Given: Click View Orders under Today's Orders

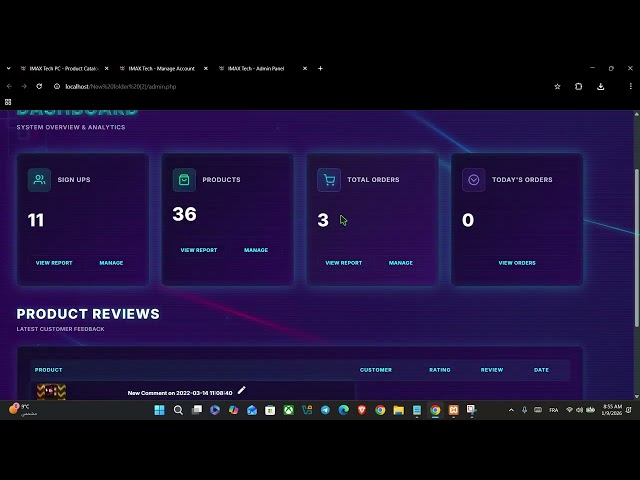Looking at the screenshot, I should coord(517,263).
